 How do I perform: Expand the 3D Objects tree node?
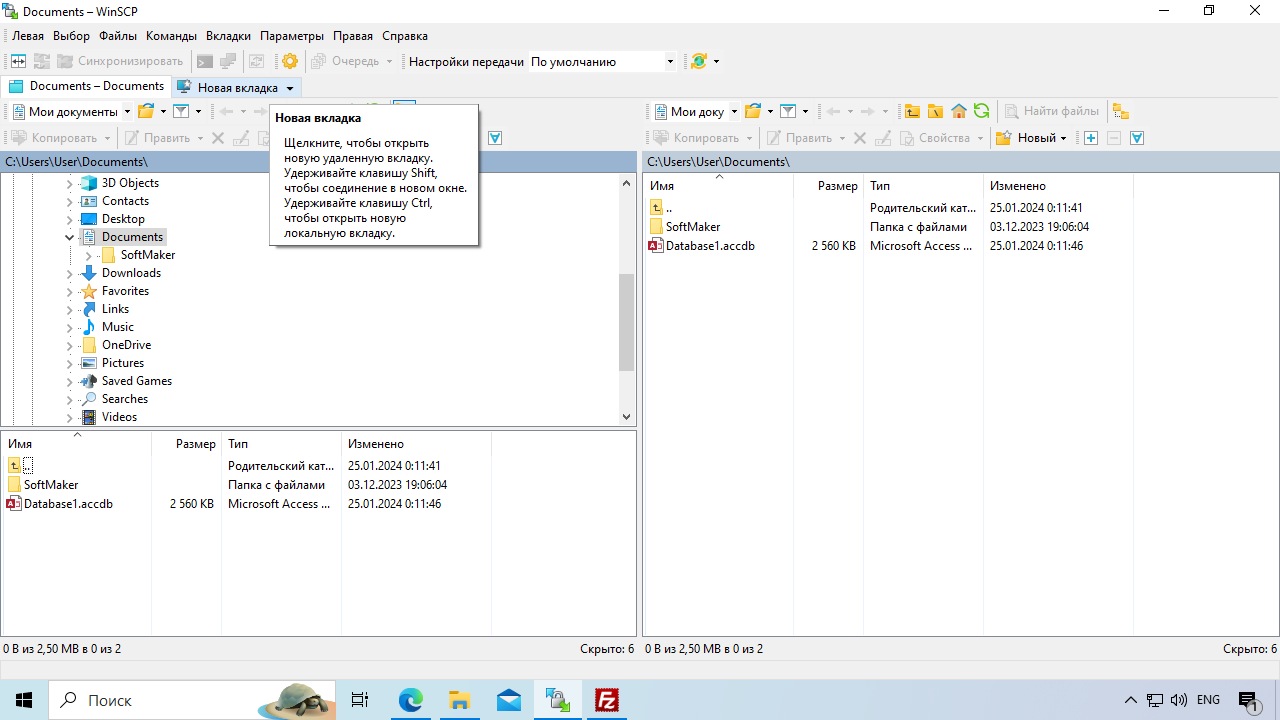(x=70, y=183)
